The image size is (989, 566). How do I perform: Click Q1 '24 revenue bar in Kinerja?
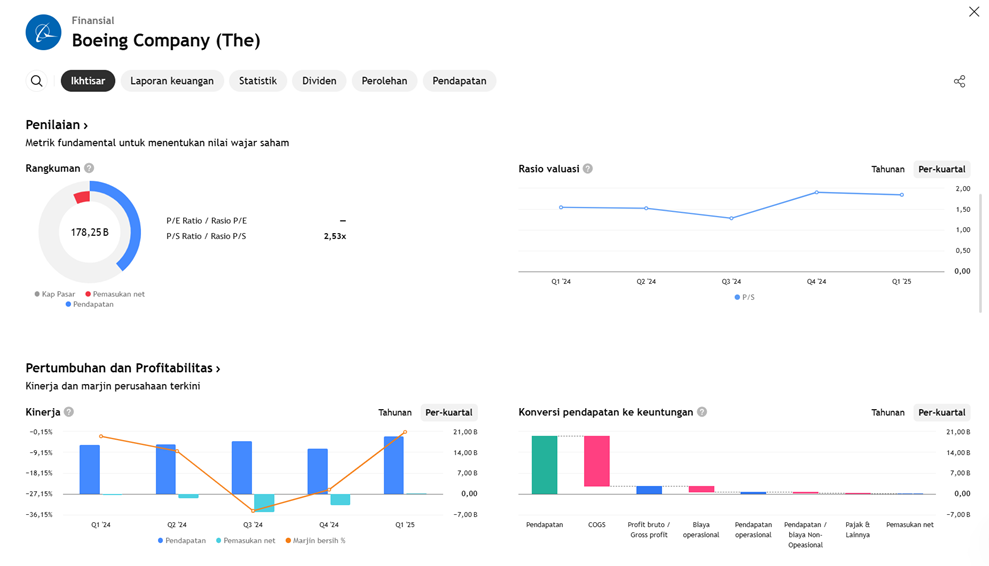point(90,469)
